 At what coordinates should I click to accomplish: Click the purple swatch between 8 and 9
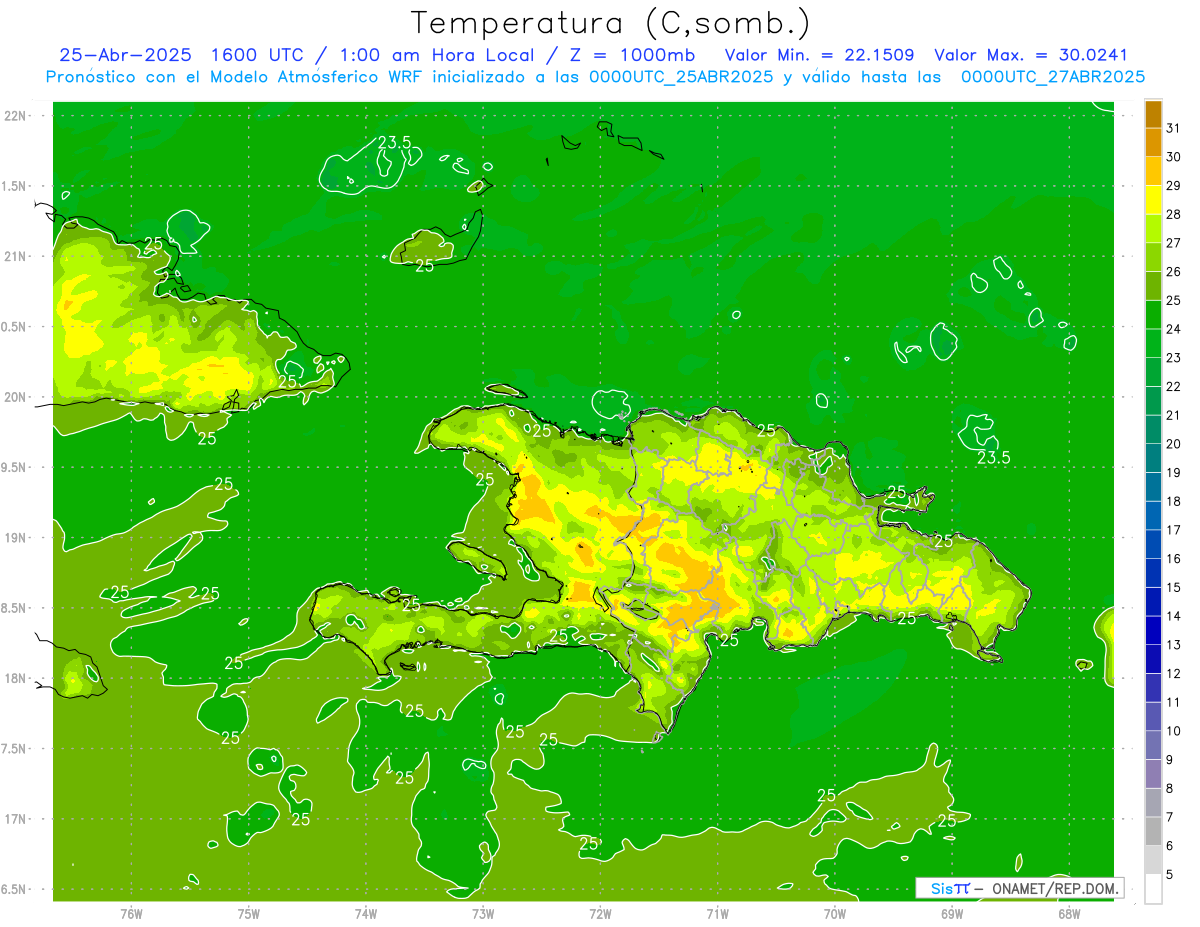coord(1153,774)
